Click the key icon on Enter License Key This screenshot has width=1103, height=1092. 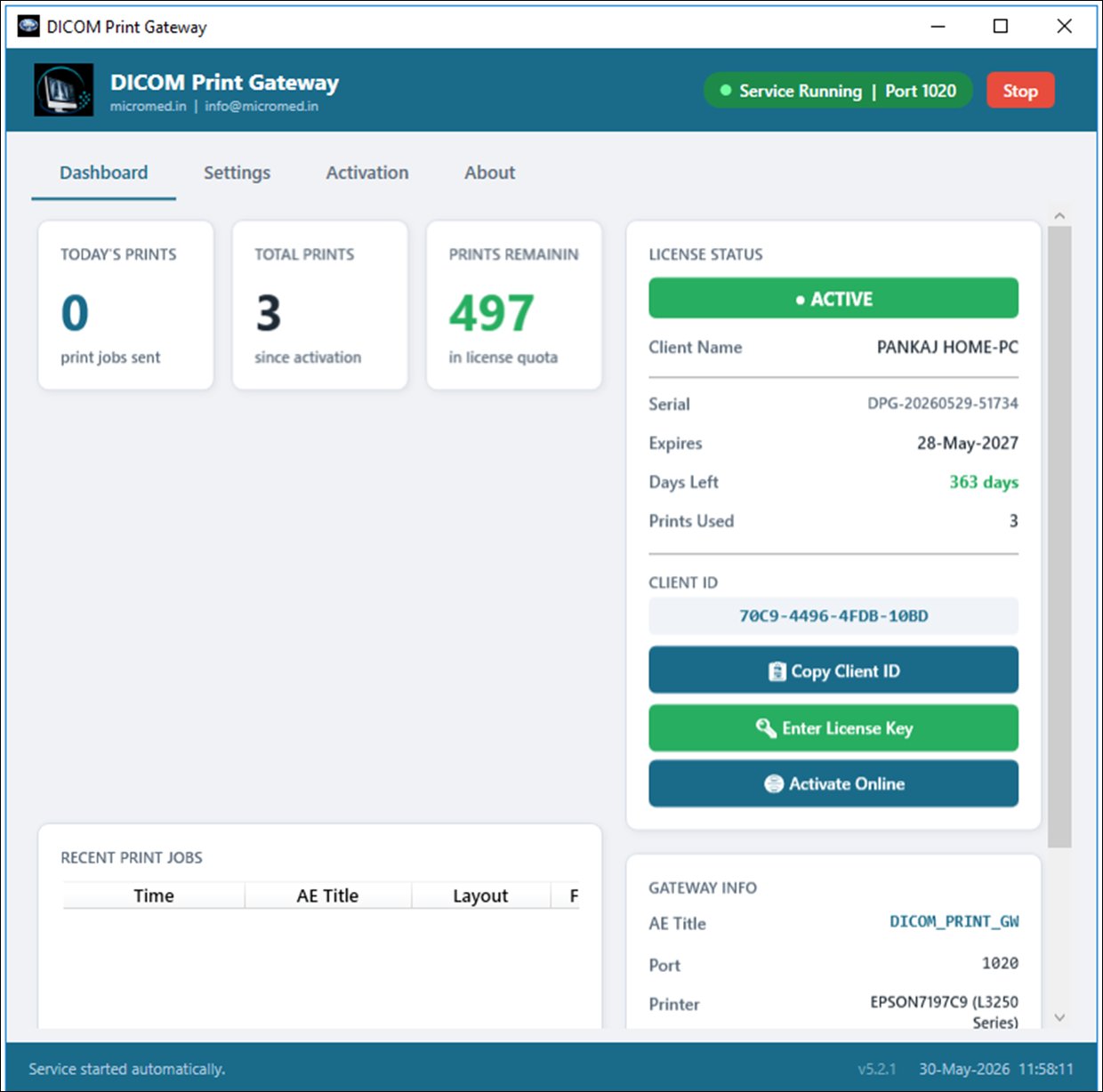[766, 728]
